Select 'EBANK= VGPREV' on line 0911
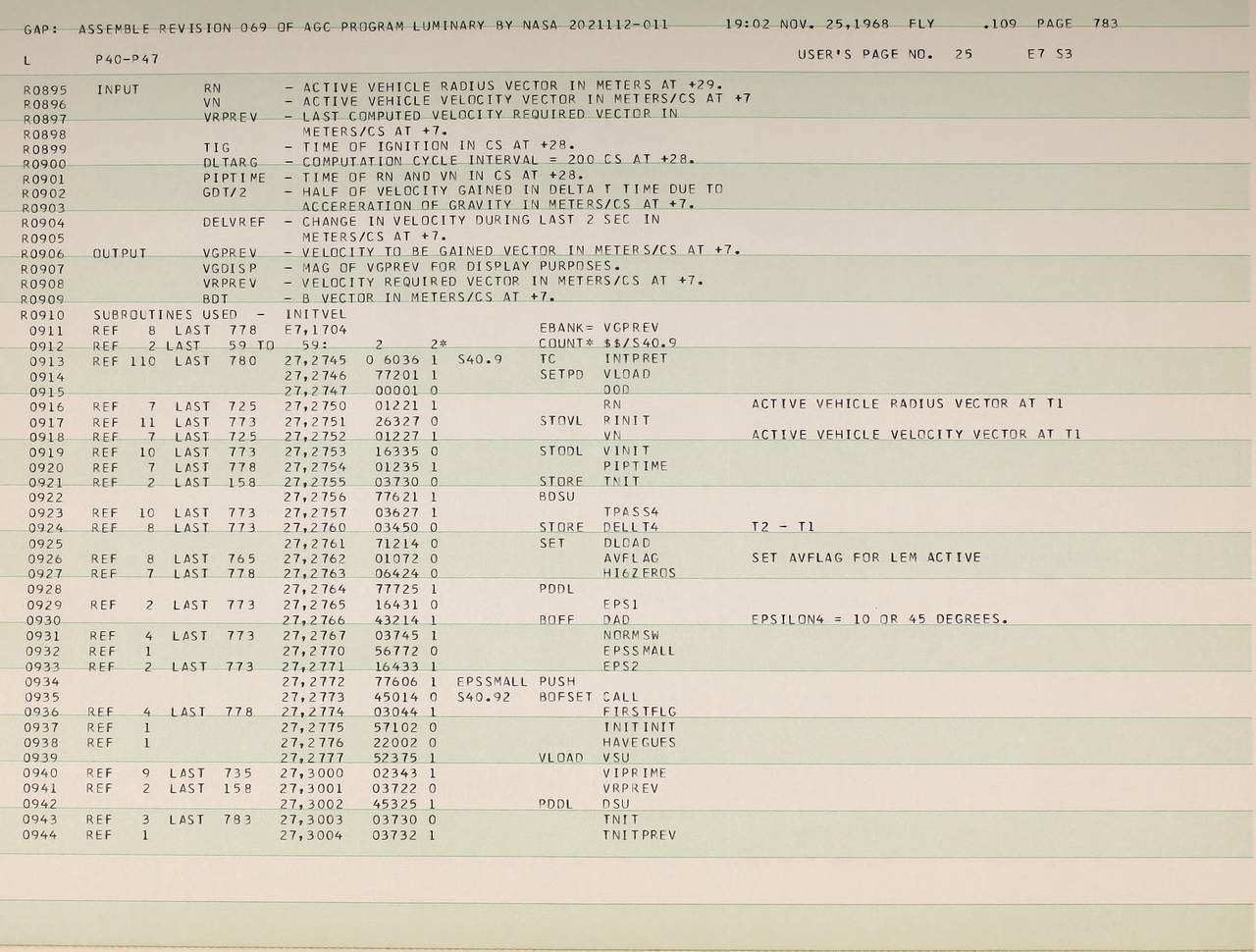This screenshot has height=952, width=1256. (599, 328)
